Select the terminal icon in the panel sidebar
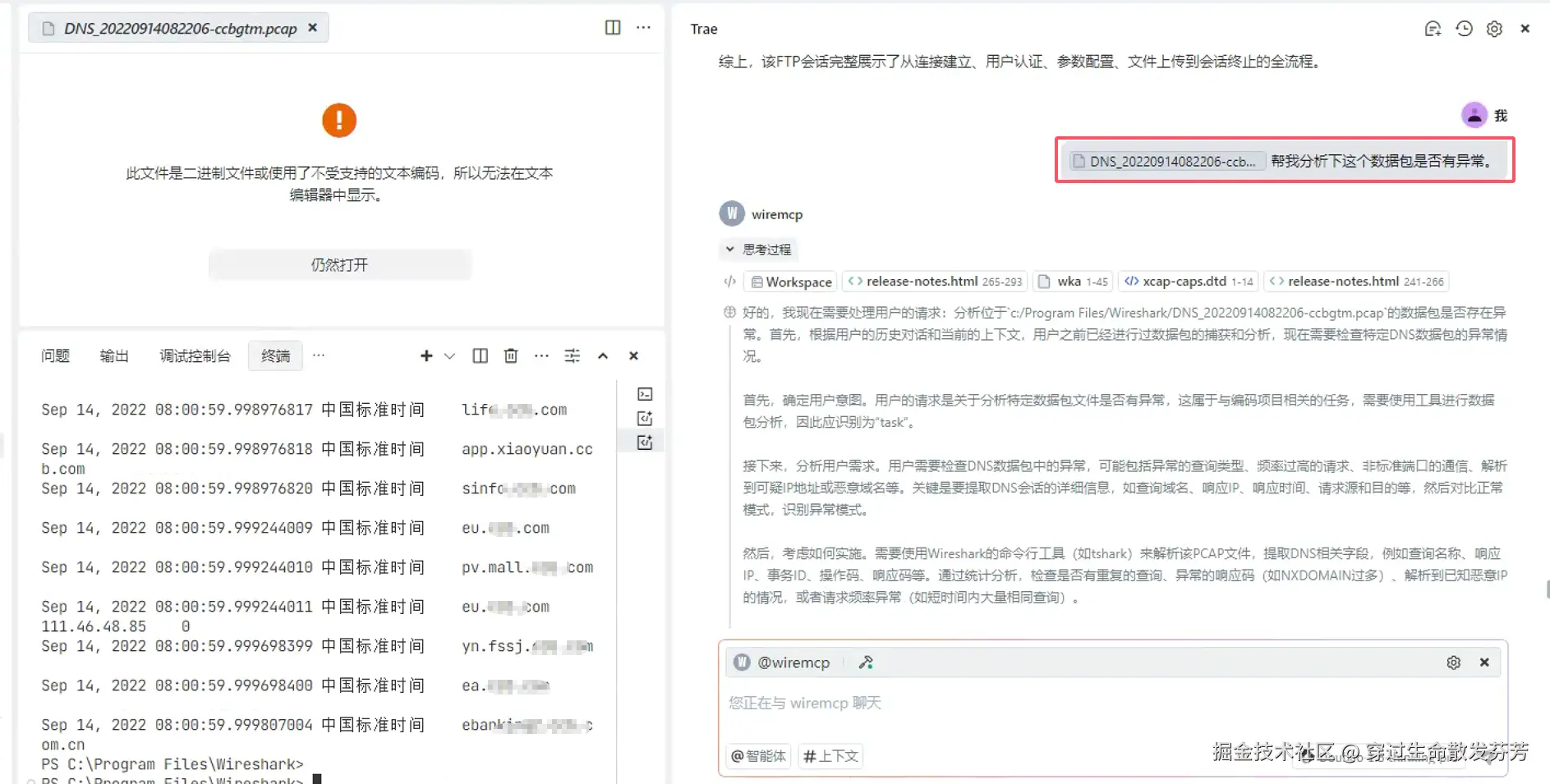This screenshot has width=1550, height=784. (645, 394)
